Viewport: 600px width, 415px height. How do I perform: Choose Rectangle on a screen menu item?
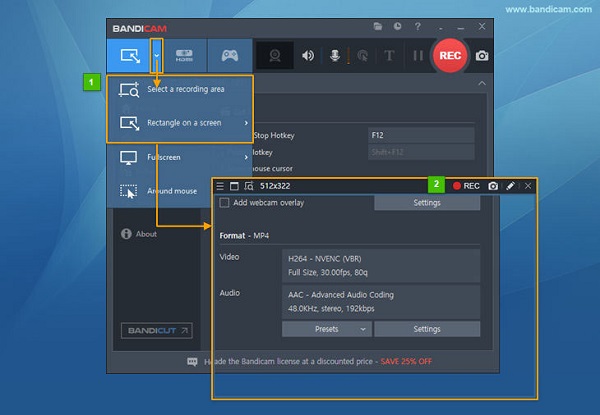pos(180,123)
